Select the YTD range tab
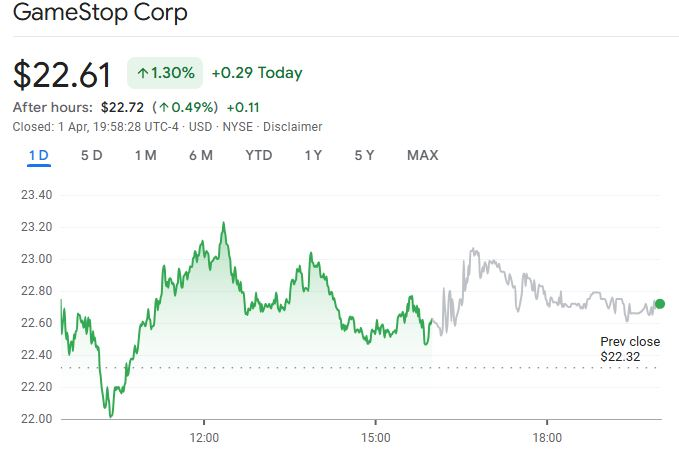Image resolution: width=679 pixels, height=452 pixels. (259, 155)
